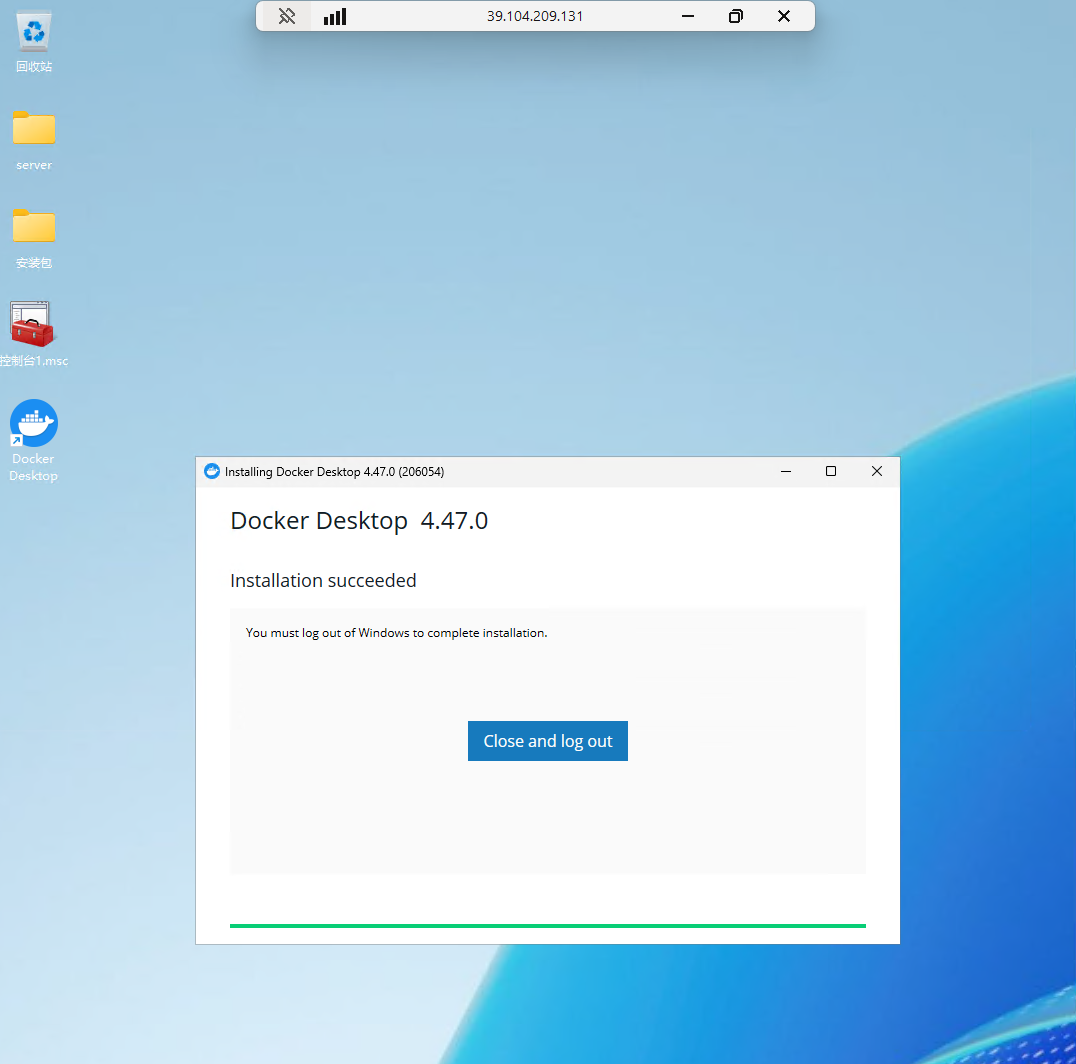Minimize the 39.104.209.131 remote session
Screen dimensions: 1076x1064
point(688,16)
